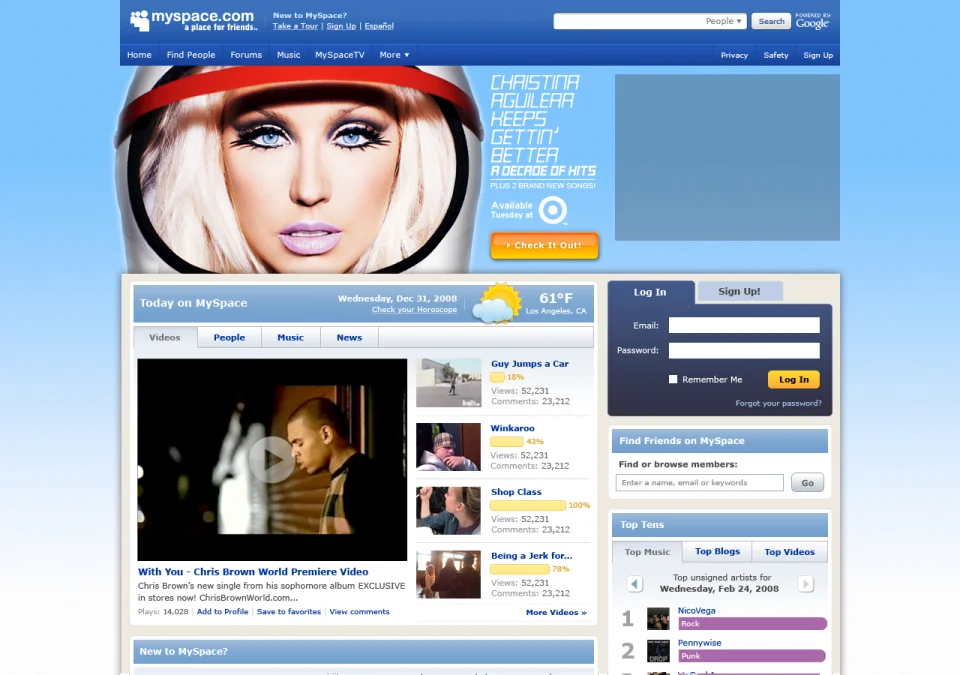The width and height of the screenshot is (960, 675).
Task: Open Find People in navigation
Action: [191, 55]
